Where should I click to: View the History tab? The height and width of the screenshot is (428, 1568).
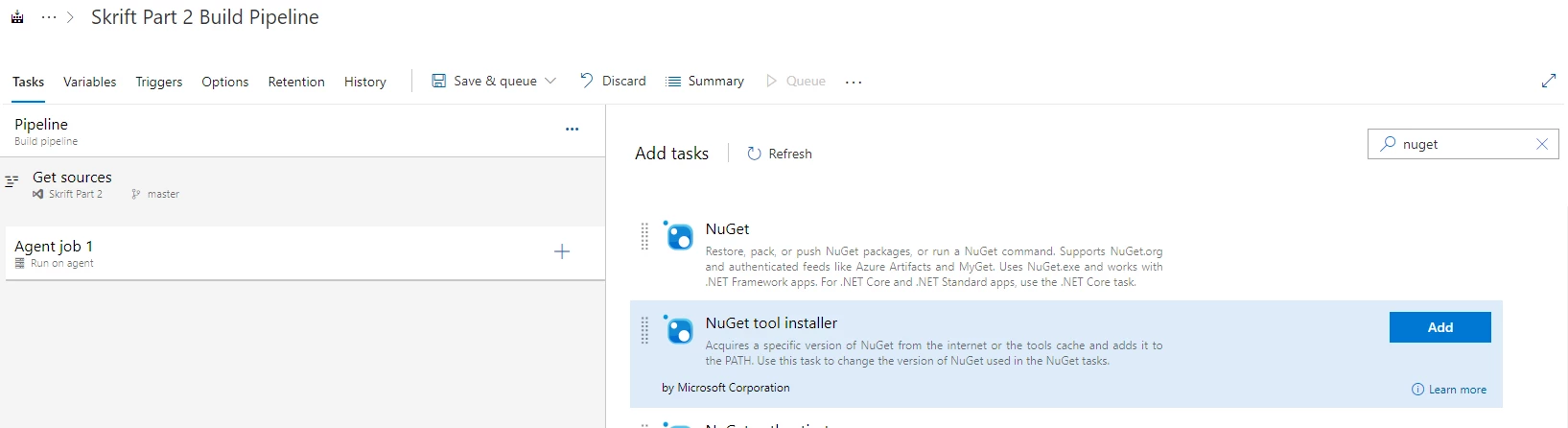(x=365, y=82)
